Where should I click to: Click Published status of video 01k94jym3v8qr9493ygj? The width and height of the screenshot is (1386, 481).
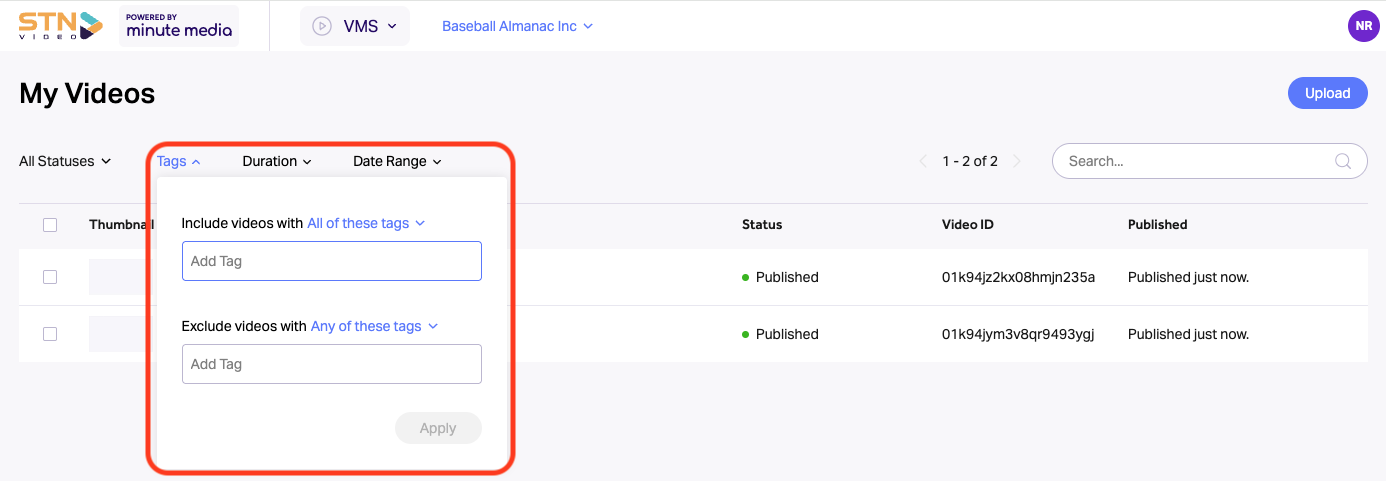(x=780, y=334)
